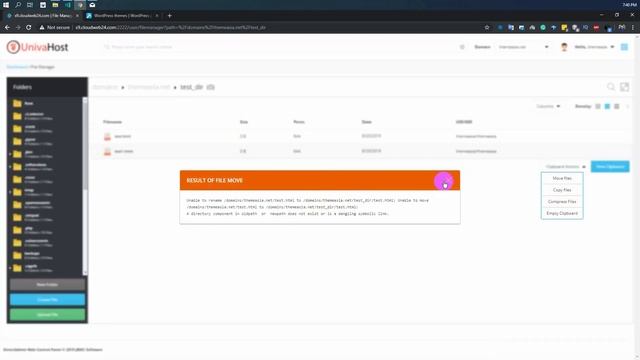Click the blue Create File button
This screenshot has height=360, width=640.
click(47, 300)
